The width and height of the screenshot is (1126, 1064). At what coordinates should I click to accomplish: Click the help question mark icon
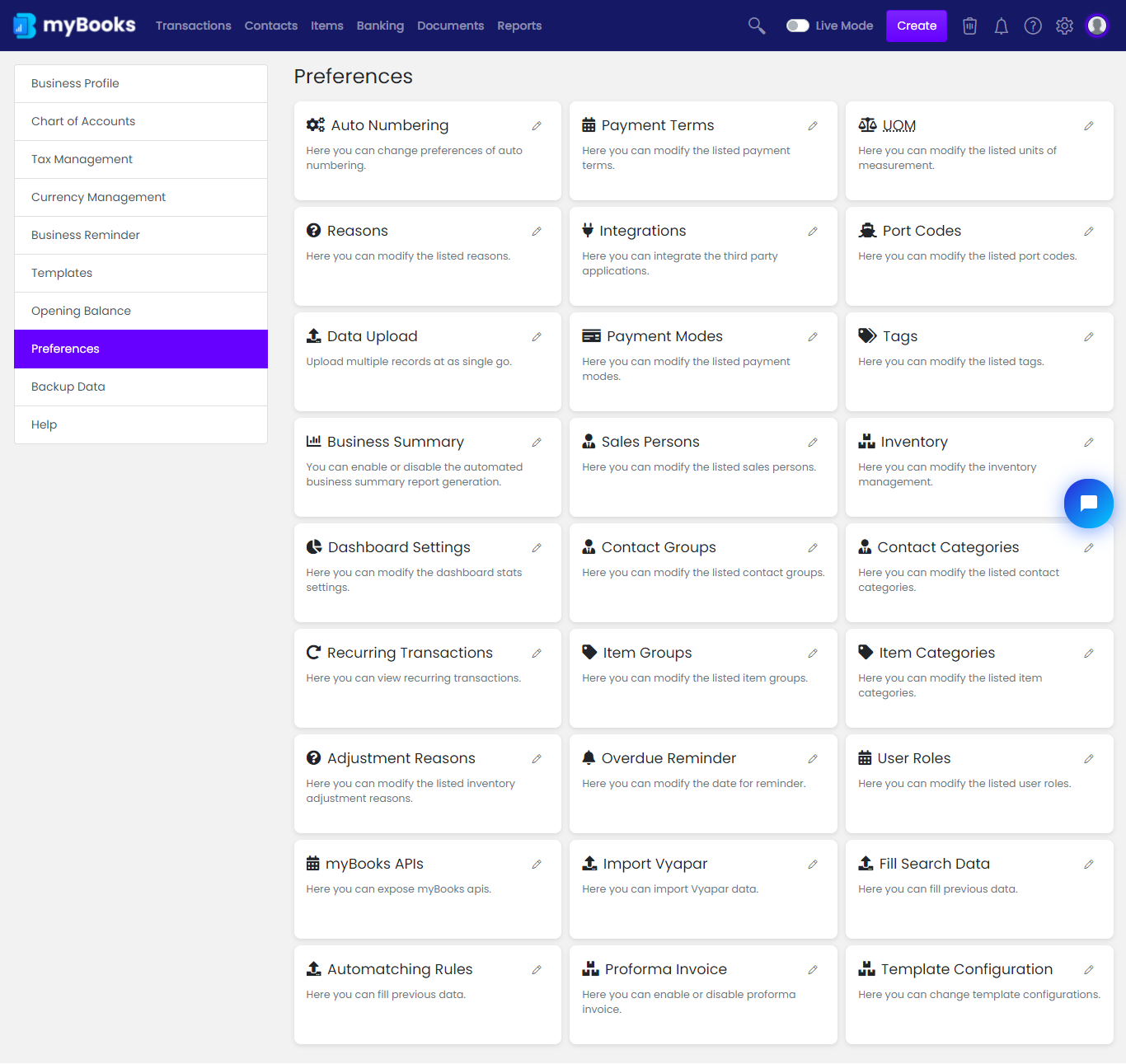(1033, 26)
